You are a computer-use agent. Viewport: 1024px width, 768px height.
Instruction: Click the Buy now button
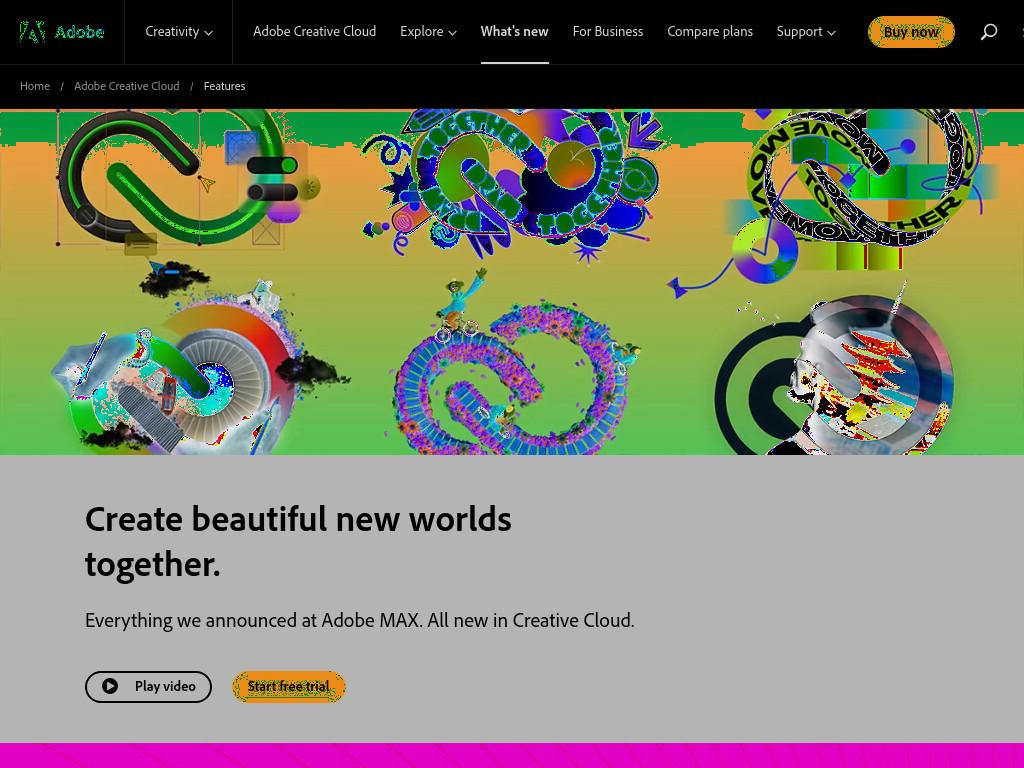click(911, 32)
